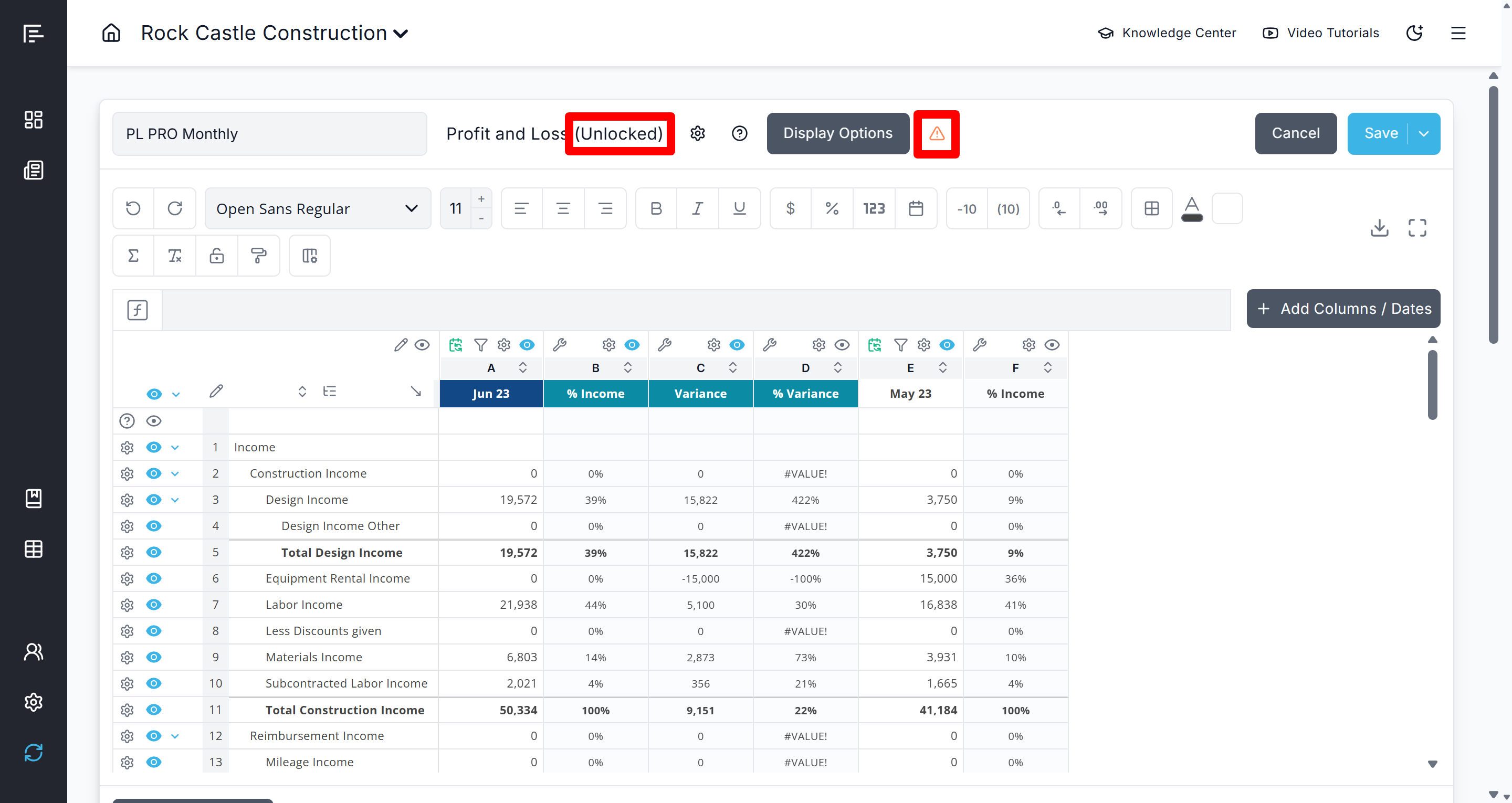Click the fullscreen expand icon
Image resolution: width=1512 pixels, height=803 pixels.
pyautogui.click(x=1417, y=228)
